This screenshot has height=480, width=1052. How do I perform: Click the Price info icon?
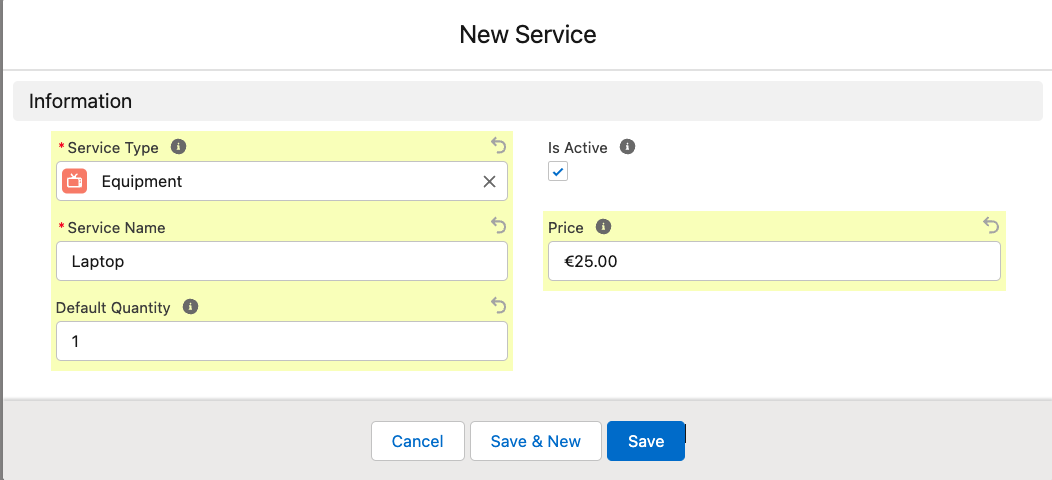click(603, 227)
